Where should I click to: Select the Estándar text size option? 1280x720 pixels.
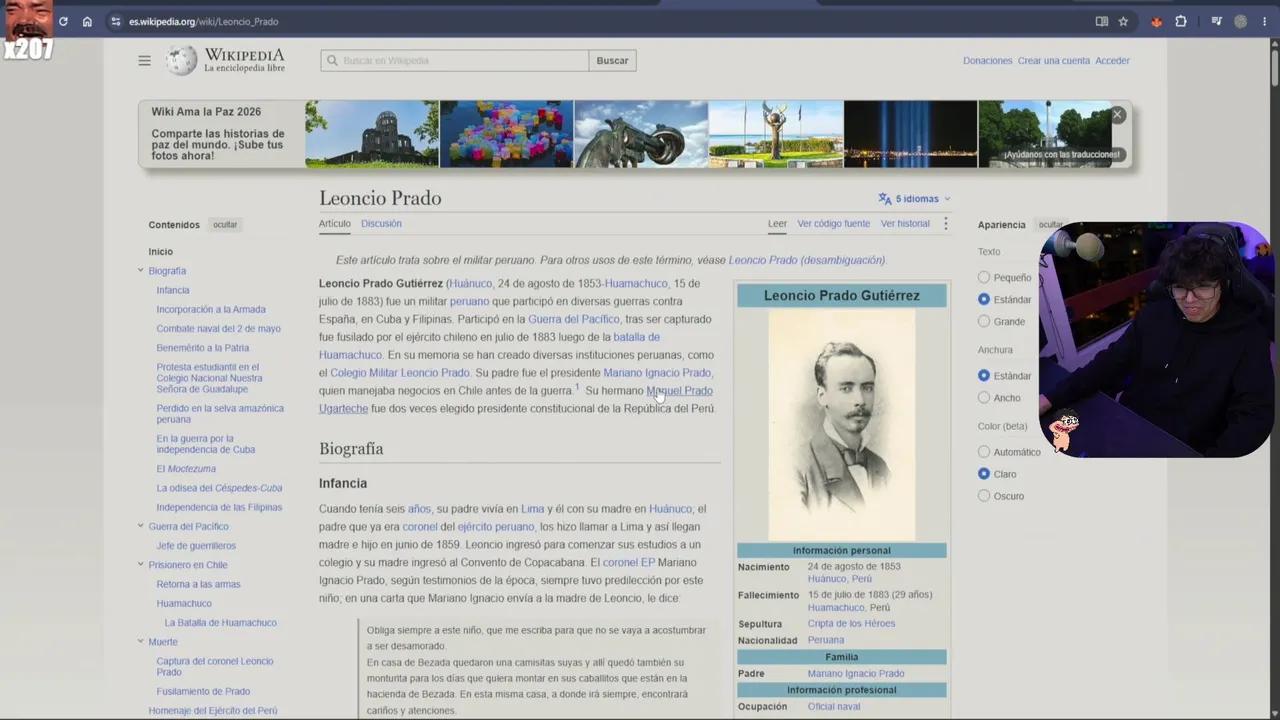984,300
